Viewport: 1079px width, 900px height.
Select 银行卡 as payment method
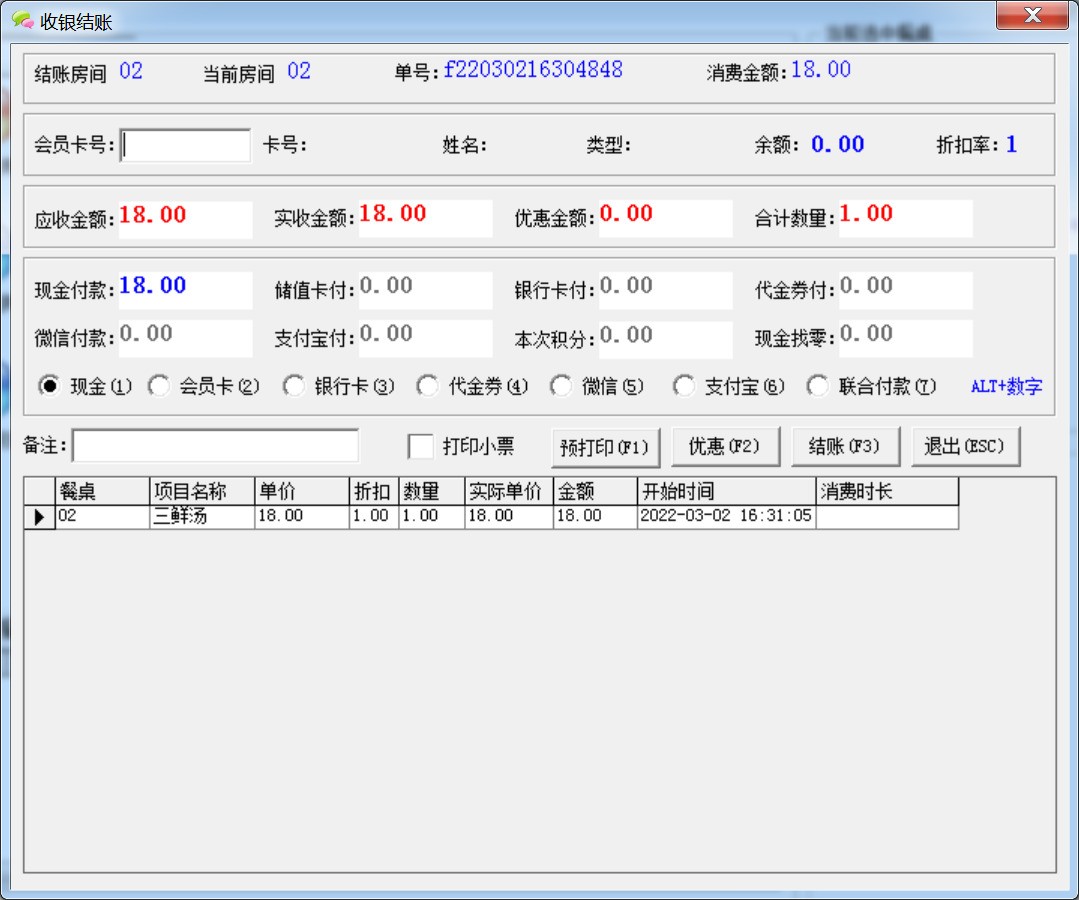click(x=294, y=387)
